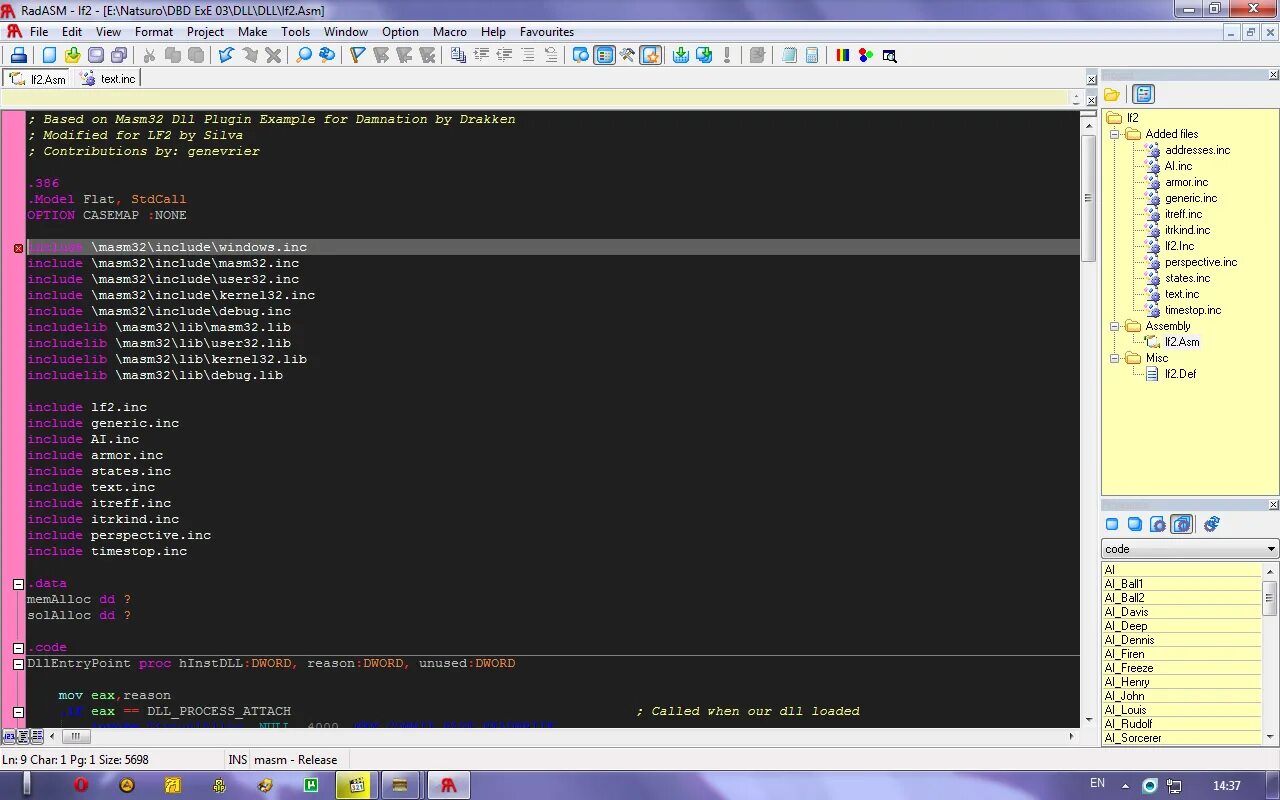Viewport: 1280px width, 800px height.
Task: Click the file browser folder button in project panel
Action: 1112,94
